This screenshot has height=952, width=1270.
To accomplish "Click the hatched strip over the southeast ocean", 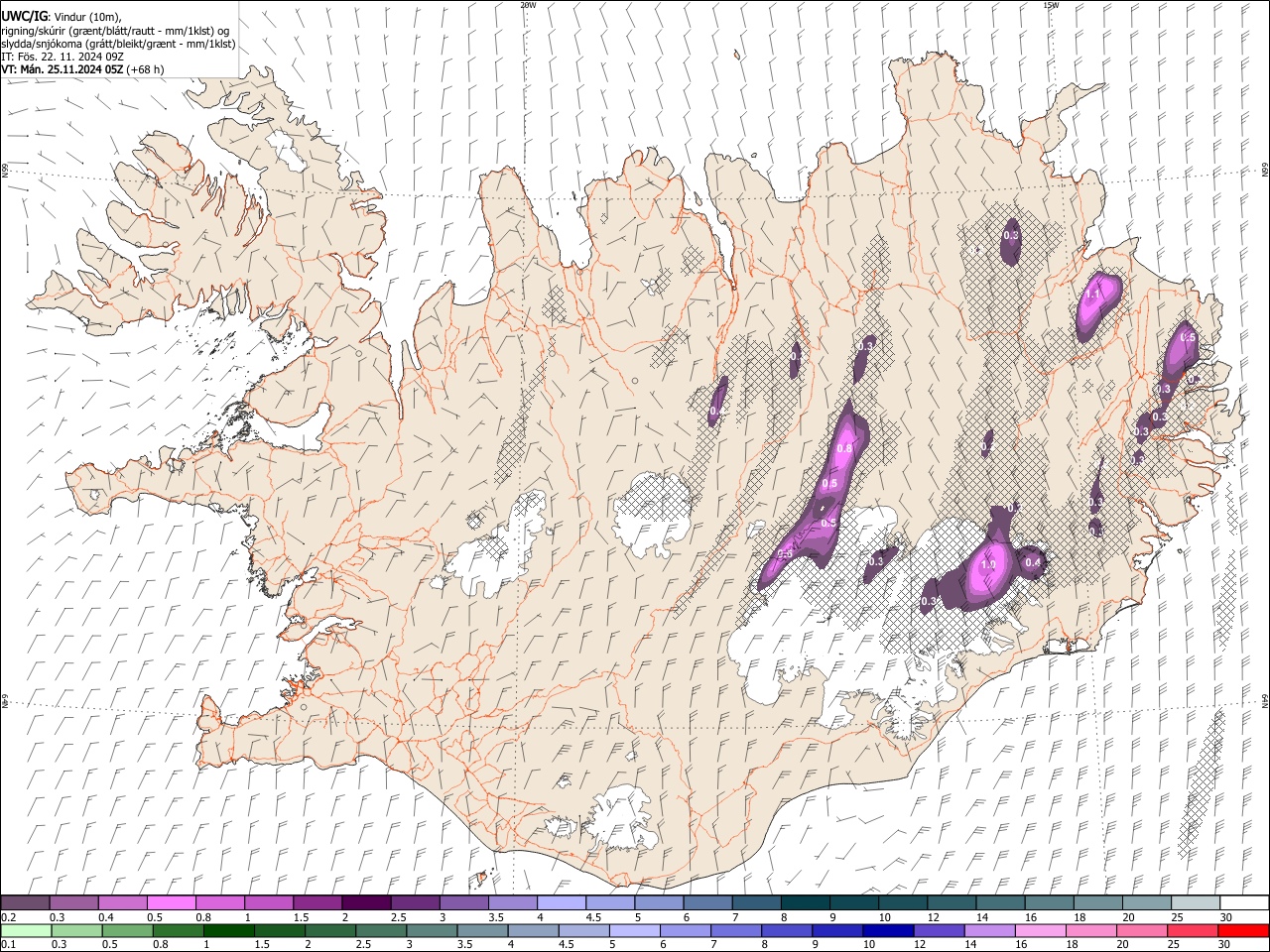I will point(1203,783).
